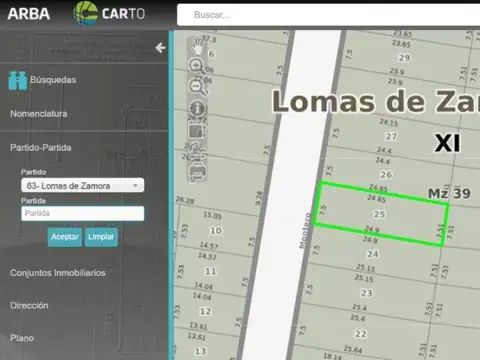
Task: Click the zoom in magnifier tool
Action: coord(197,66)
